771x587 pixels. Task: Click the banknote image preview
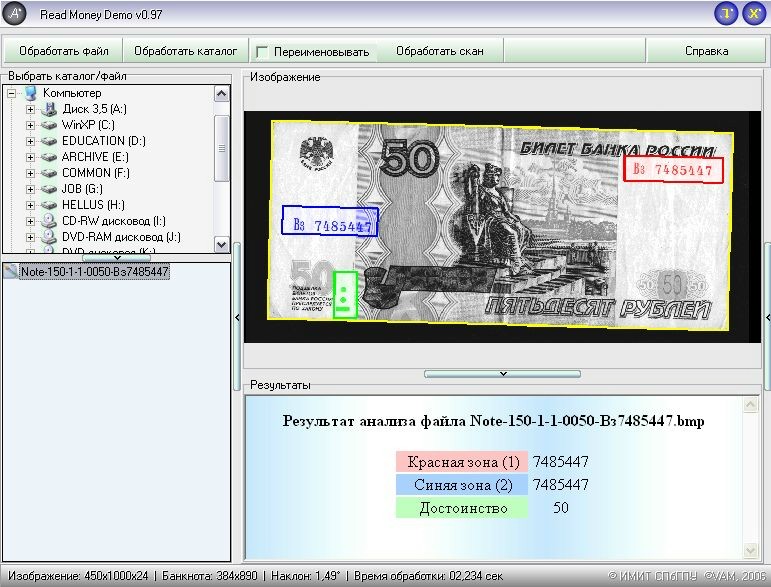(502, 227)
